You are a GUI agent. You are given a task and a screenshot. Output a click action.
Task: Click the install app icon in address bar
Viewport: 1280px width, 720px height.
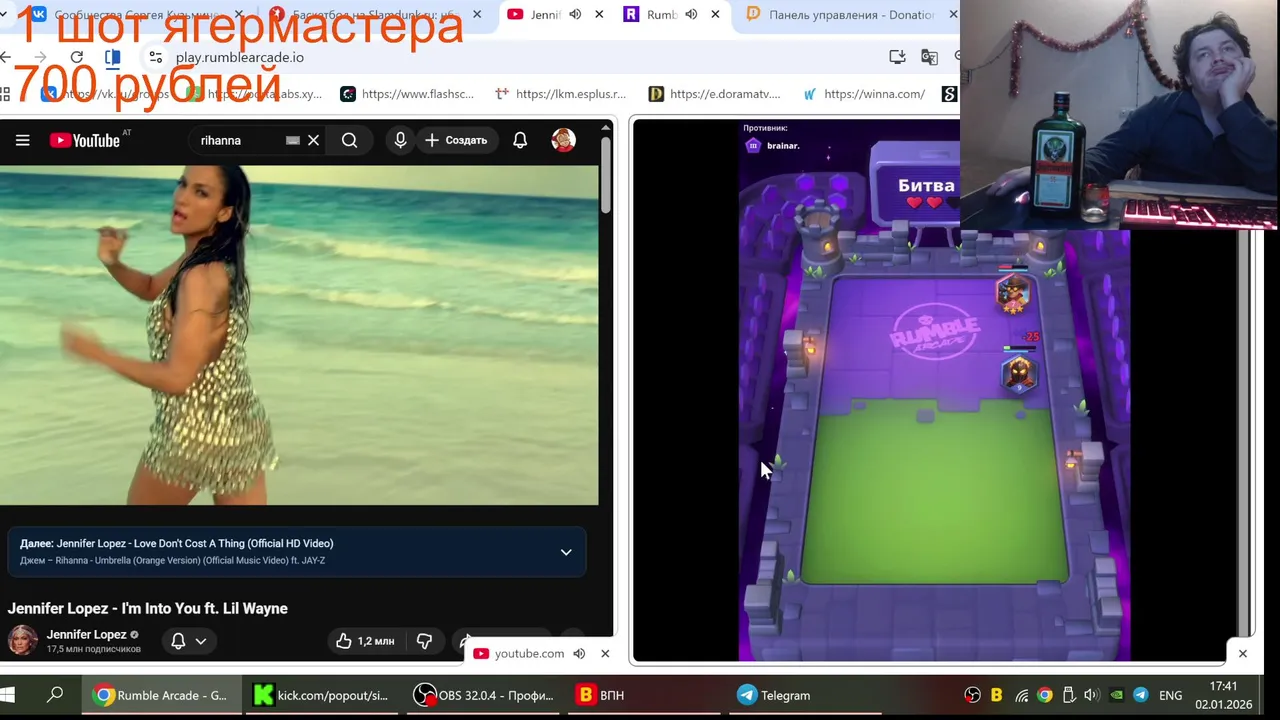897,57
